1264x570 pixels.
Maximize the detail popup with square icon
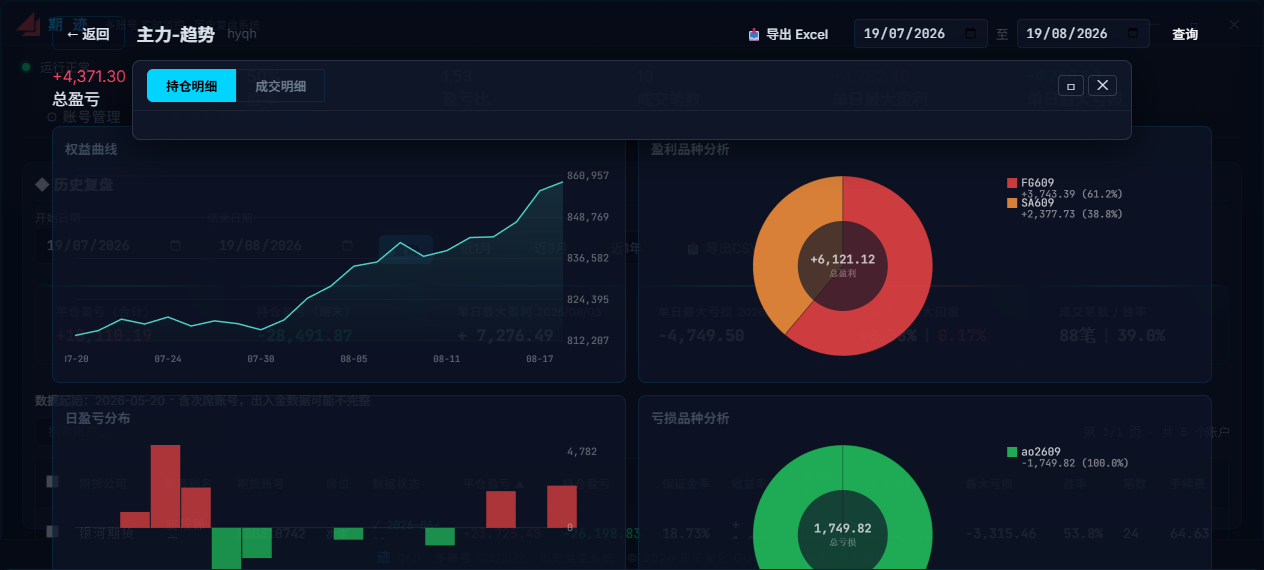coord(1071,86)
